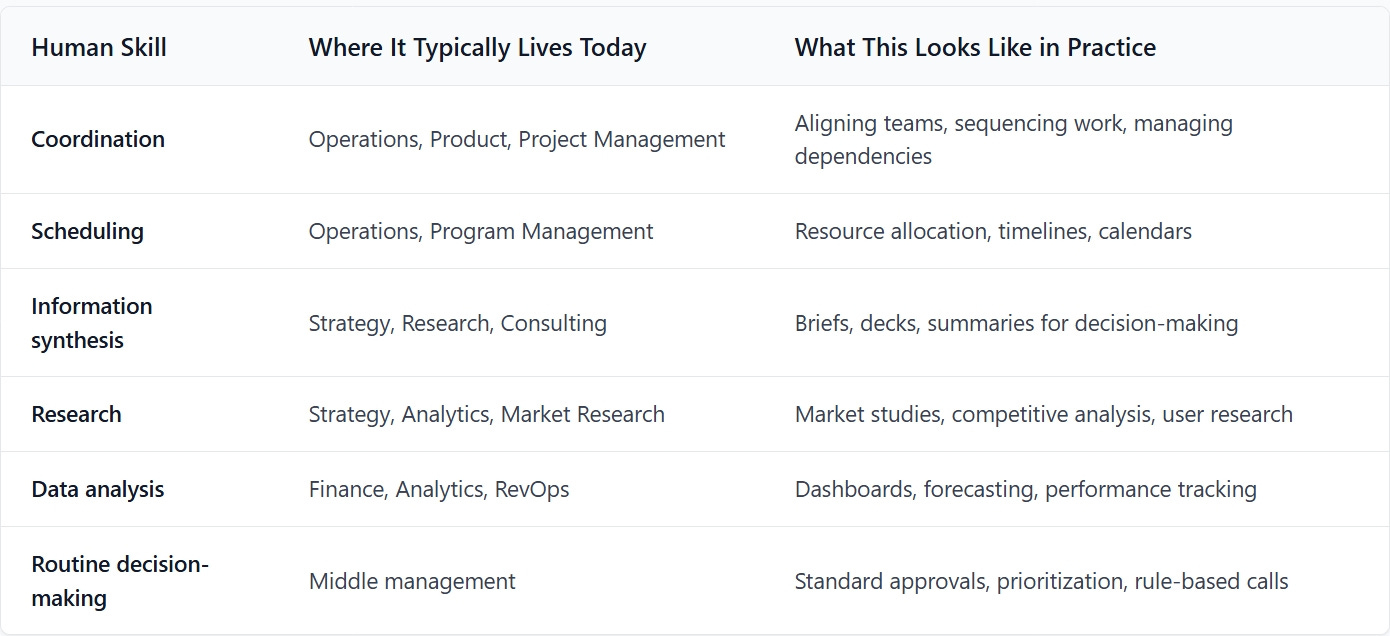Click "Resource allocation, timelines, calendars" text

pyautogui.click(x=993, y=231)
